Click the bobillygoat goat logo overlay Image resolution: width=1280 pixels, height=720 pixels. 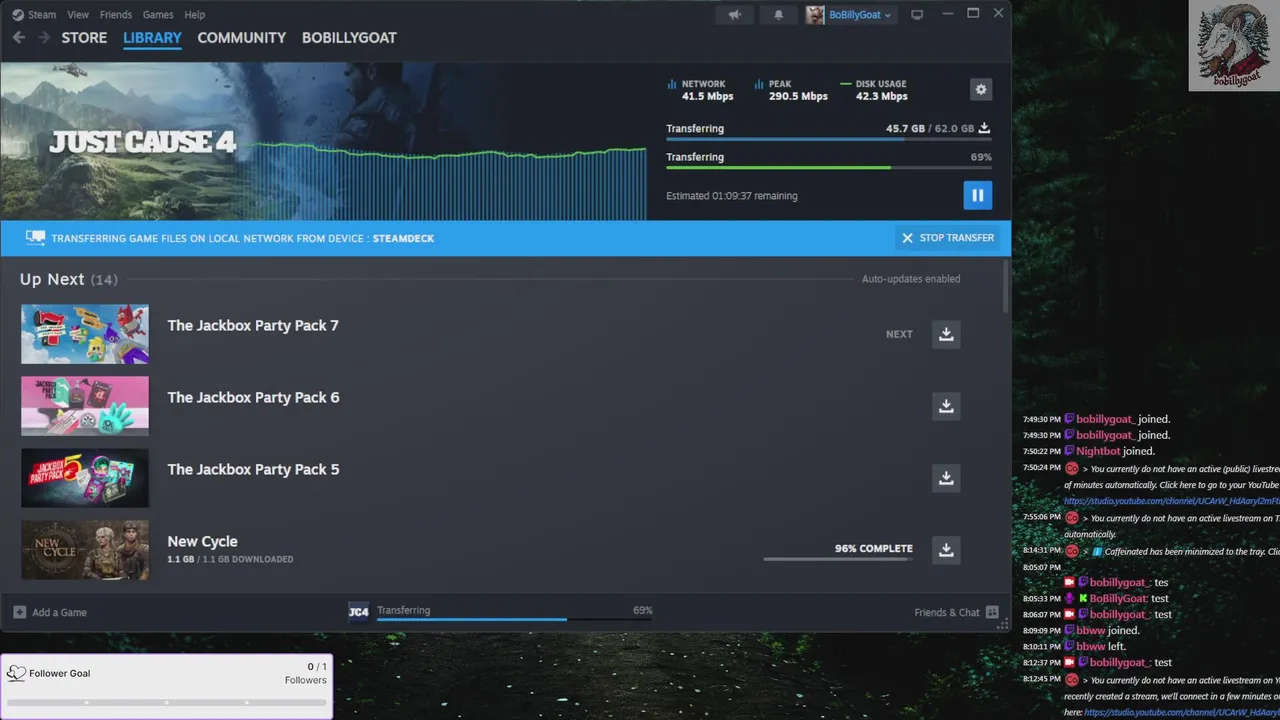[1234, 45]
